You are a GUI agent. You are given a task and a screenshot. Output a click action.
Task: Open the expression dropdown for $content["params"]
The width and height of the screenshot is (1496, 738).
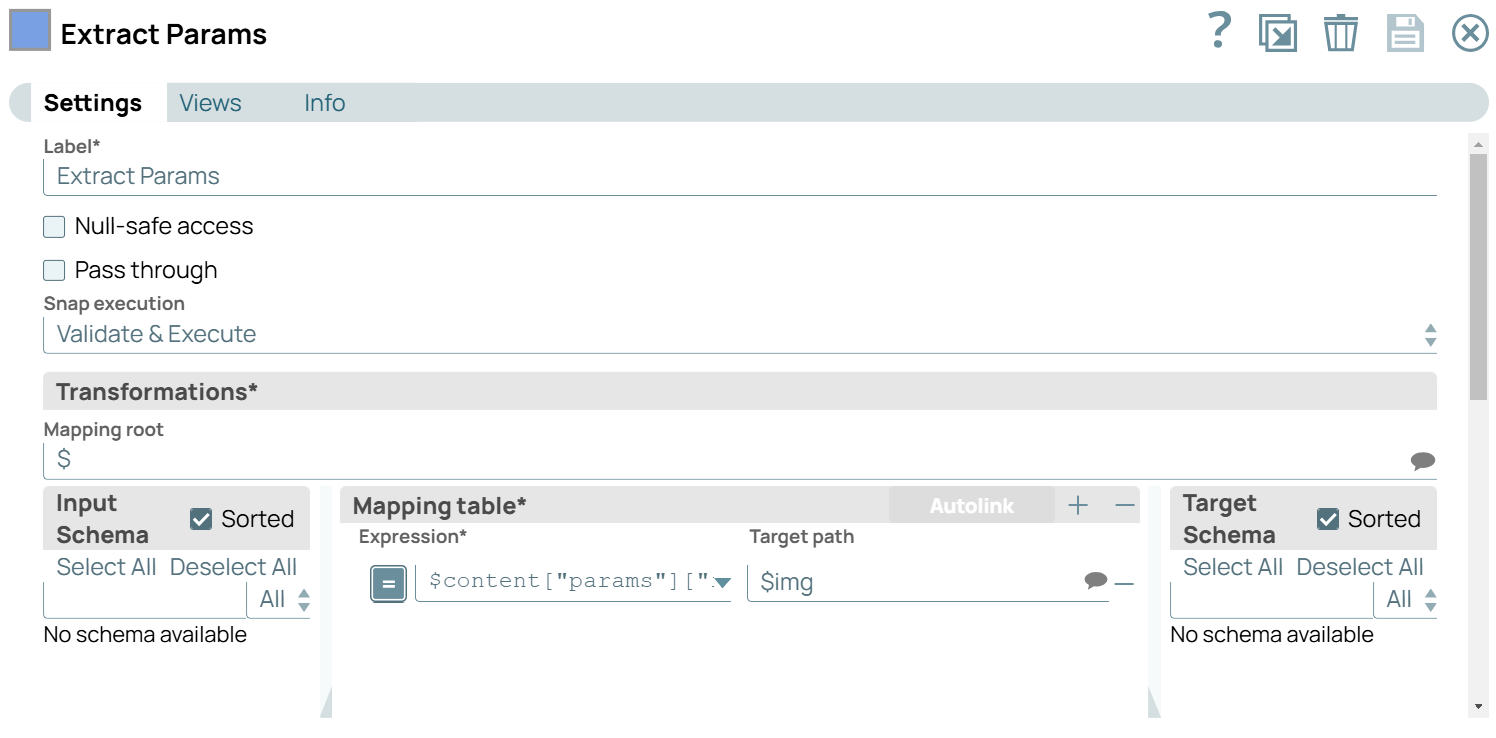723,583
